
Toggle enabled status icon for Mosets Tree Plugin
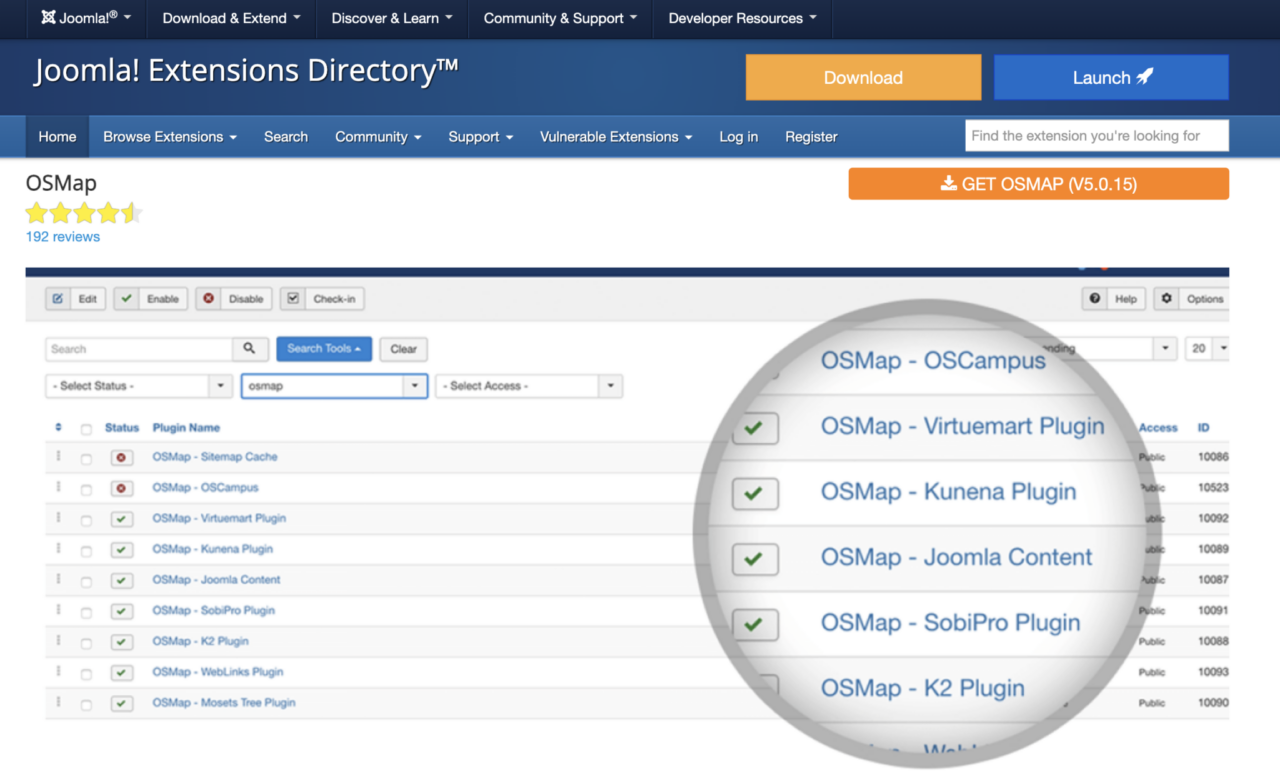(x=122, y=704)
